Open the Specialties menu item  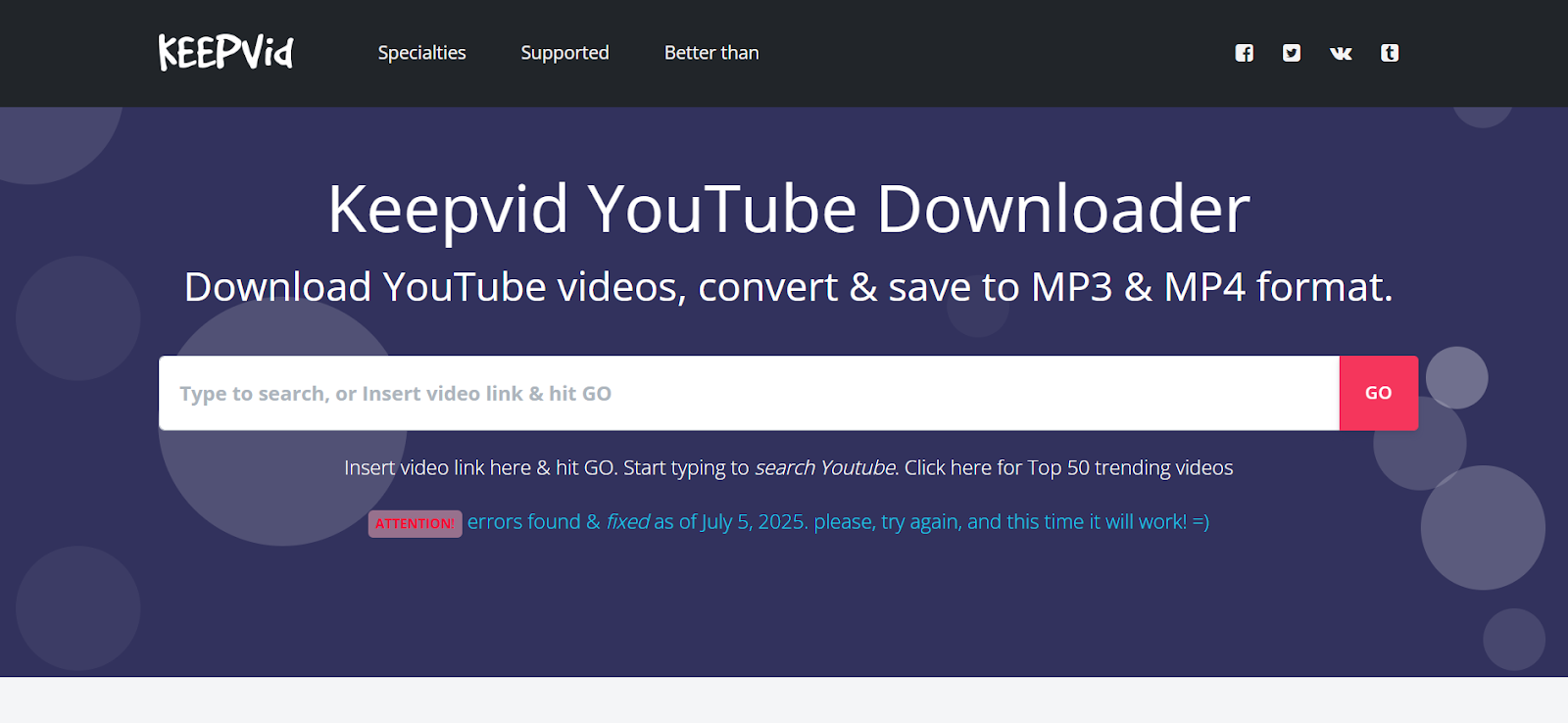point(422,53)
